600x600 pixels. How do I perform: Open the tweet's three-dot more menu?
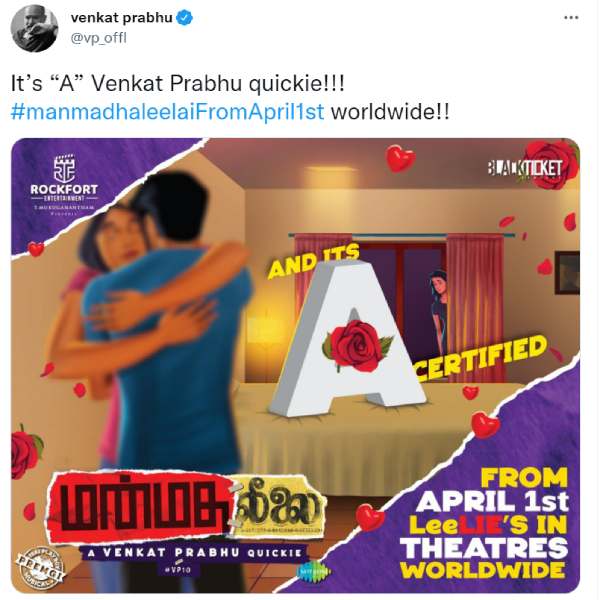(571, 18)
